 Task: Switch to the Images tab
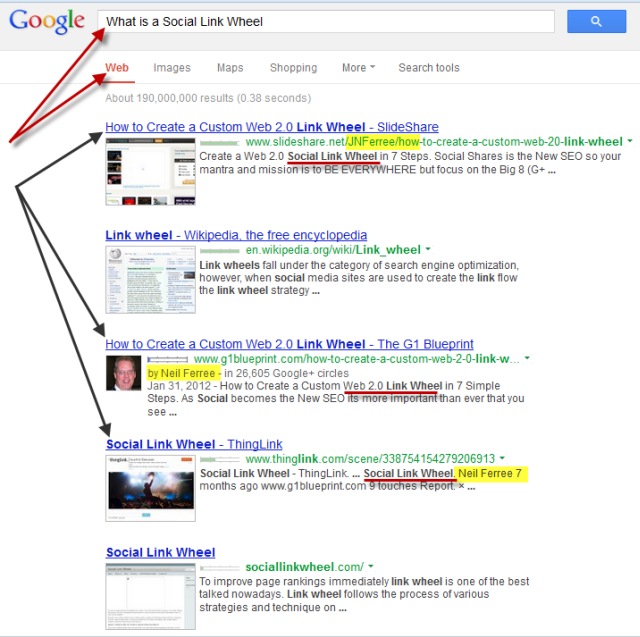tap(172, 68)
